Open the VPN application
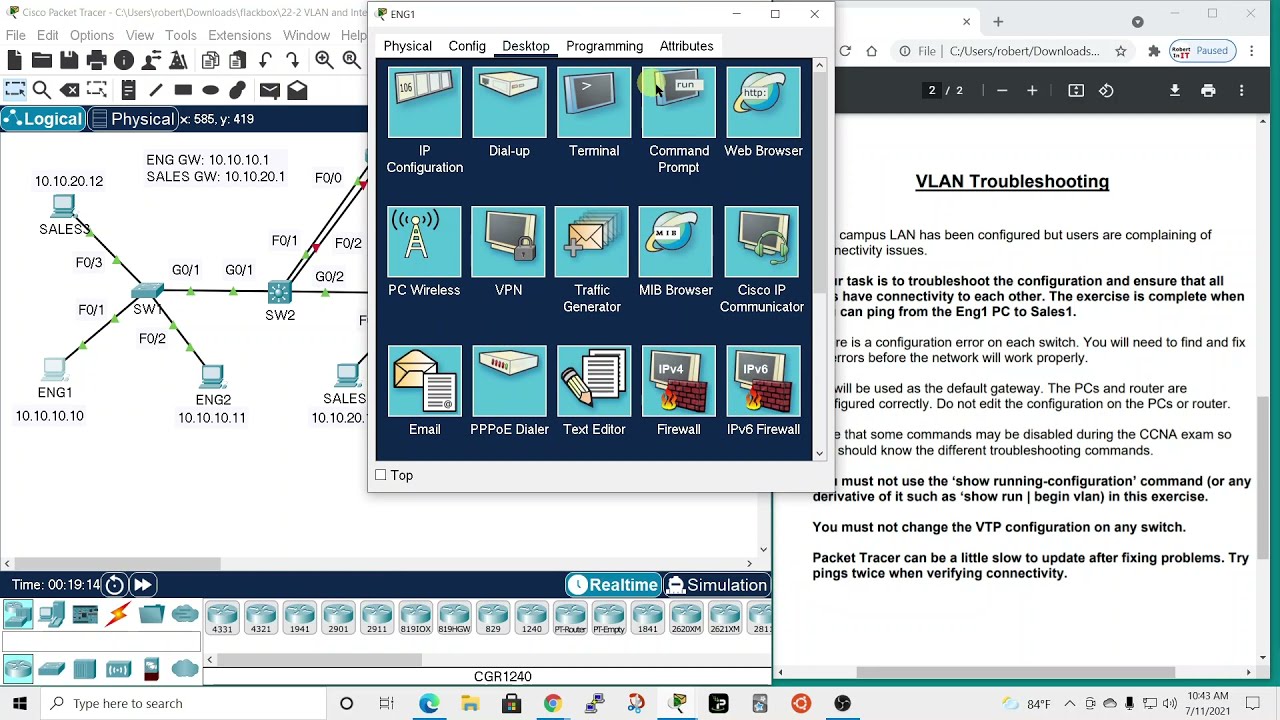1280x720 pixels. click(508, 241)
